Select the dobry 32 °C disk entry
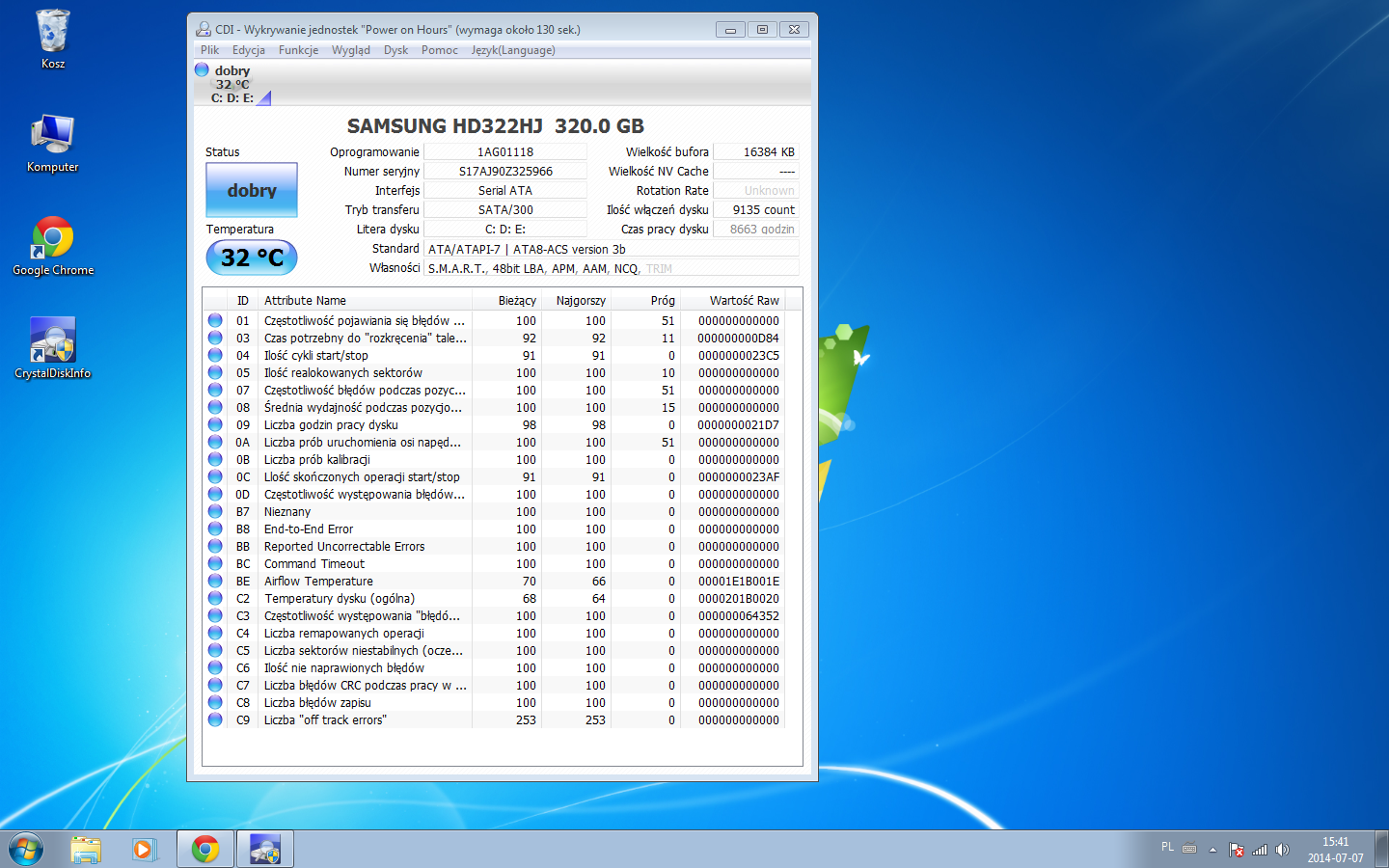 232,84
